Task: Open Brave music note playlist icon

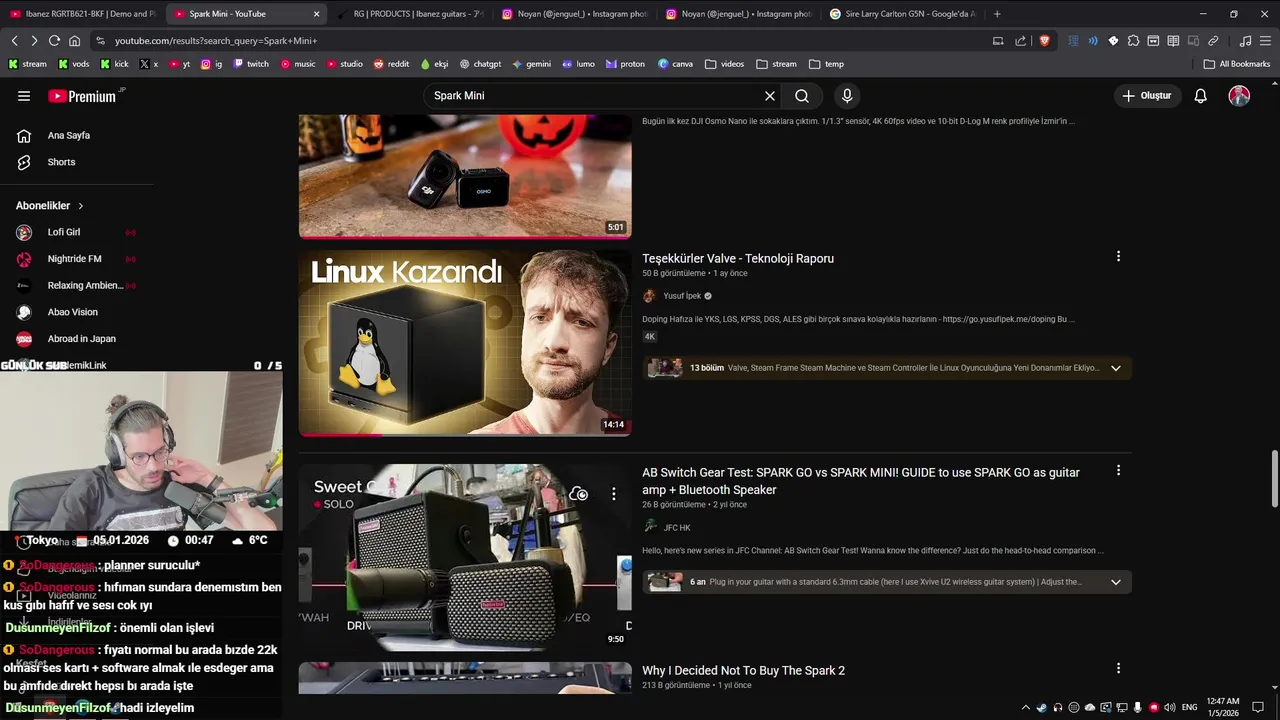Action: [1245, 41]
